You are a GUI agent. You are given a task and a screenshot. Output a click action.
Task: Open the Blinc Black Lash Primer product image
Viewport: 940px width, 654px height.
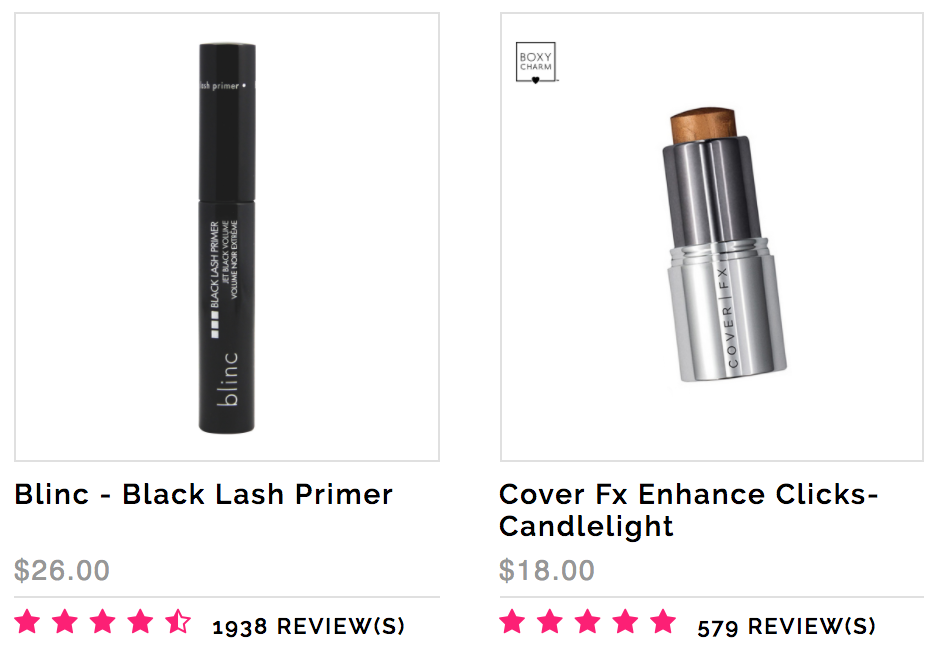click(x=227, y=237)
